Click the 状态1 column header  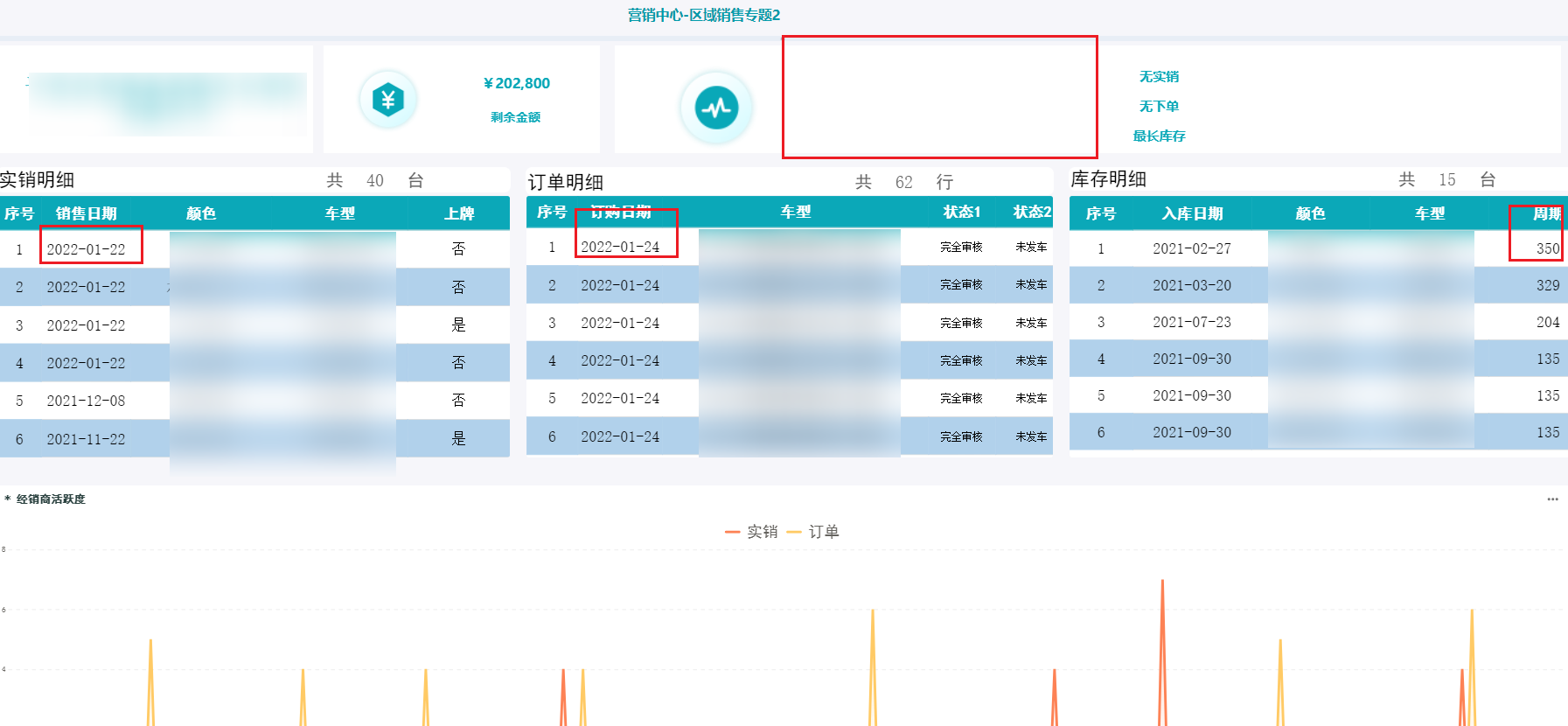pos(962,212)
